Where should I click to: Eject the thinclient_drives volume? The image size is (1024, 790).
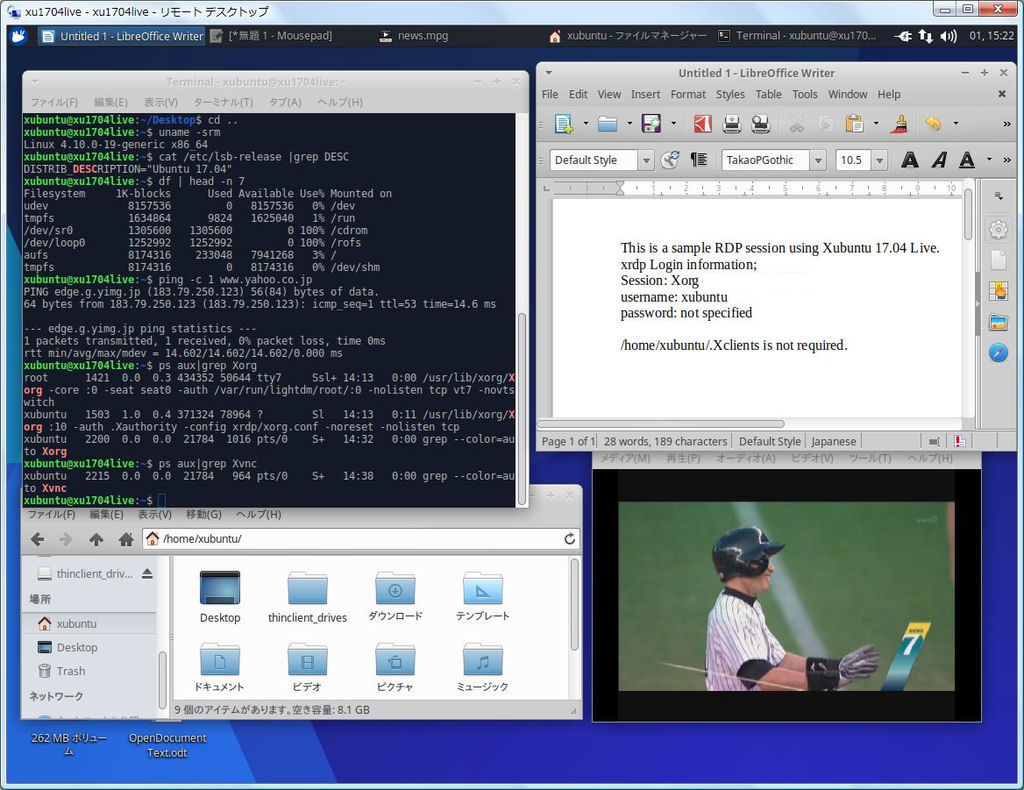(x=147, y=573)
